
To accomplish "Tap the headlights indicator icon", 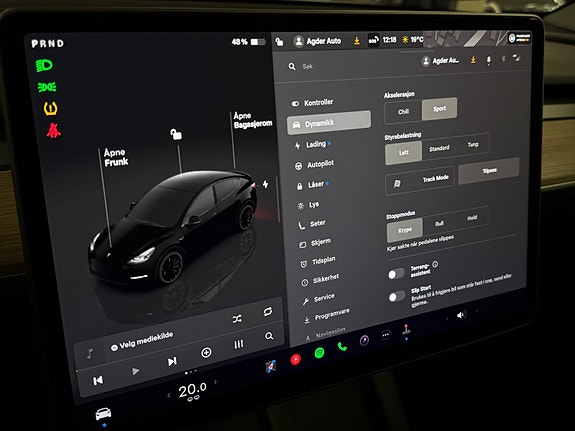I will click(x=44, y=66).
